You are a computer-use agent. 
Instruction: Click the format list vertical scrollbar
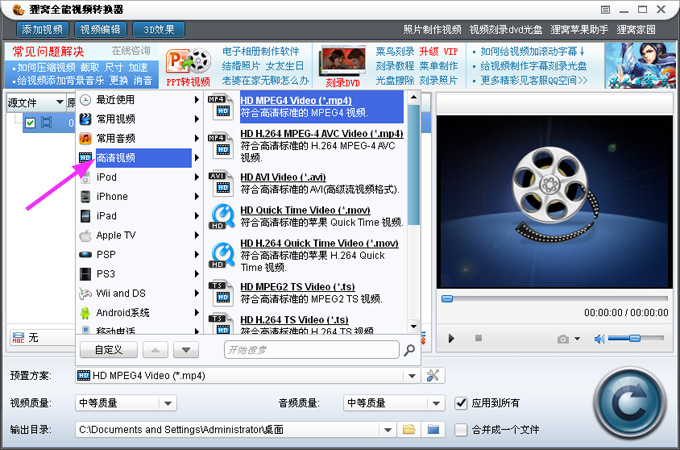tap(414, 164)
